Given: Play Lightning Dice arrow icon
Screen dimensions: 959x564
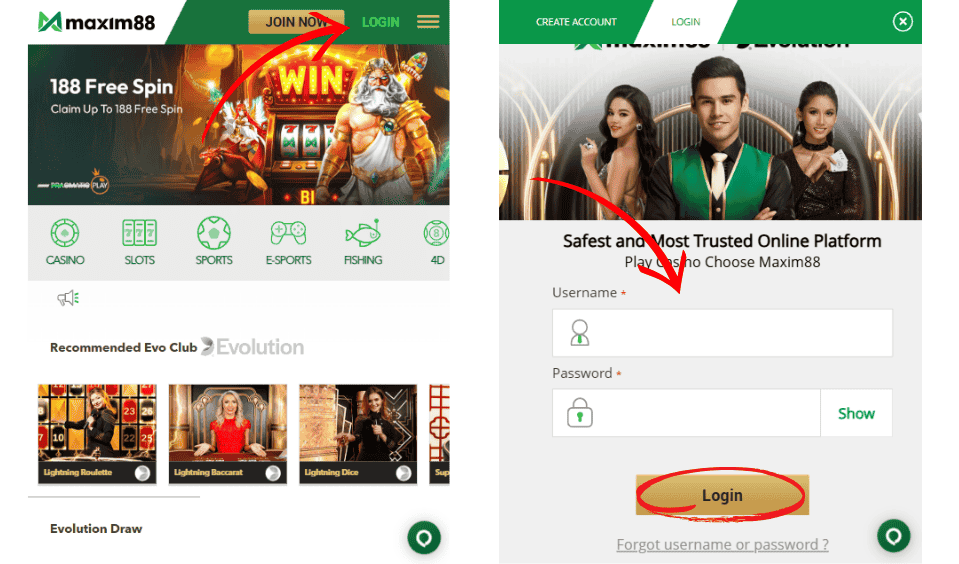Looking at the screenshot, I should click(x=404, y=473).
